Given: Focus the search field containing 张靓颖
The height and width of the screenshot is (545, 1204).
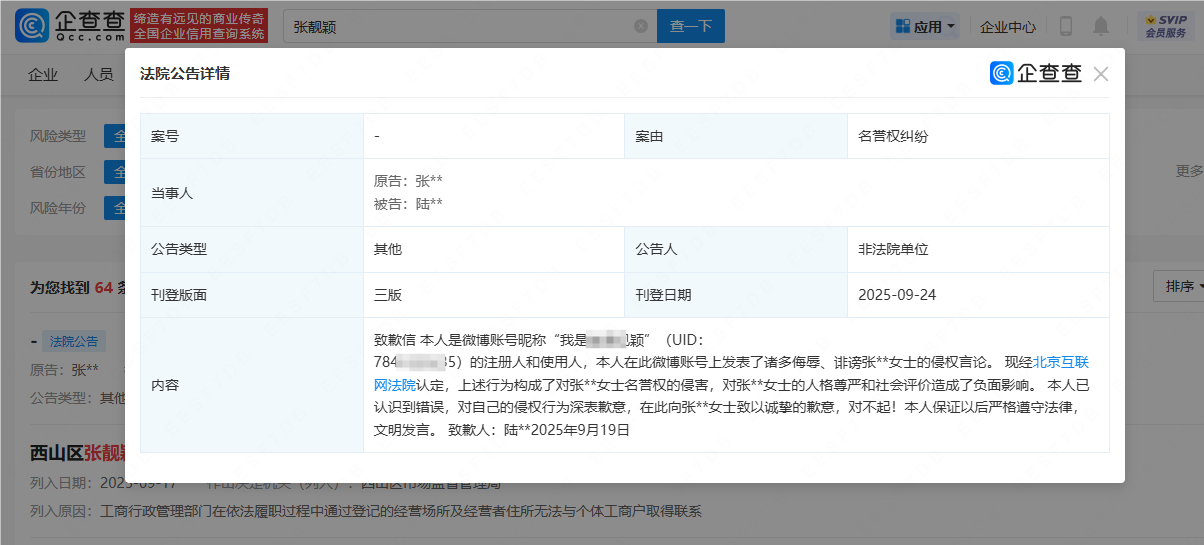Looking at the screenshot, I should pyautogui.click(x=460, y=27).
